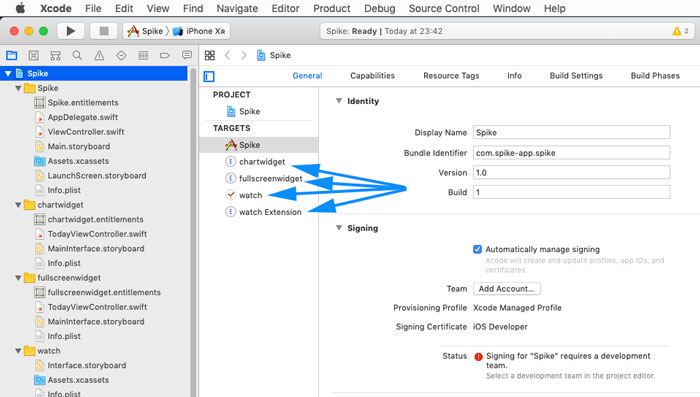Click the Add Account… team button
This screenshot has height=397, width=700.
point(507,289)
